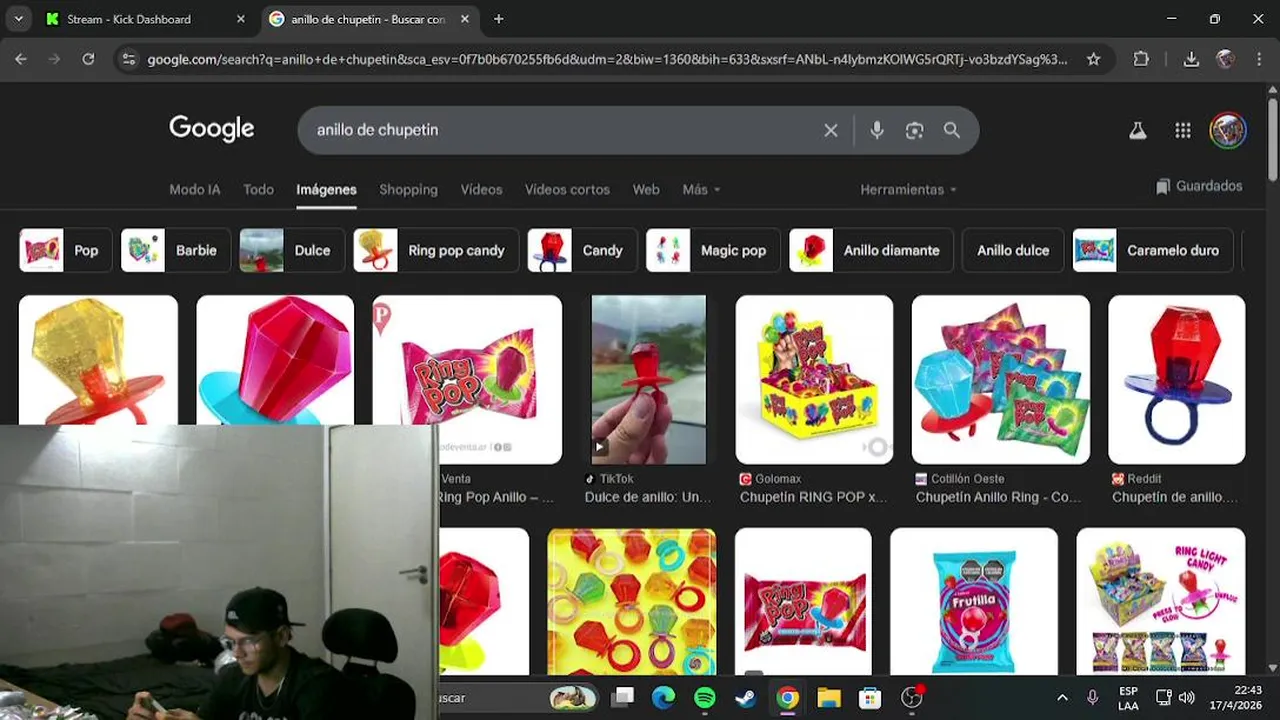This screenshot has width=1280, height=720.
Task: Open the Web results tab
Action: coord(646,189)
